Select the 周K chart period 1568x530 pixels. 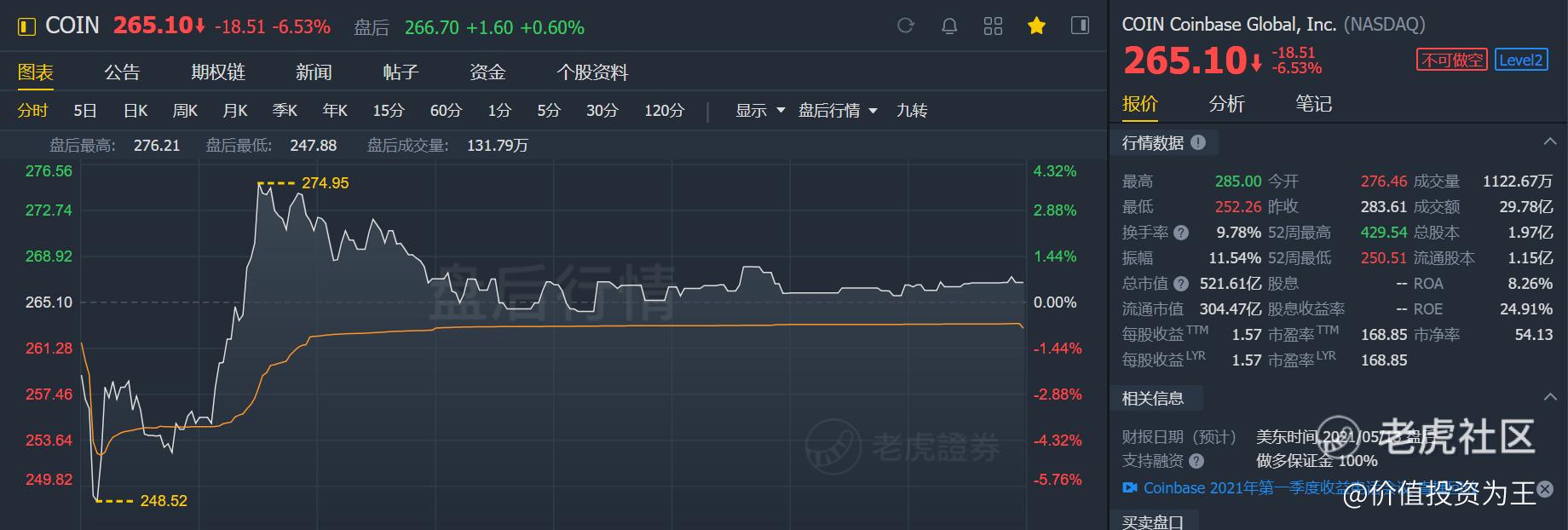tap(185, 111)
